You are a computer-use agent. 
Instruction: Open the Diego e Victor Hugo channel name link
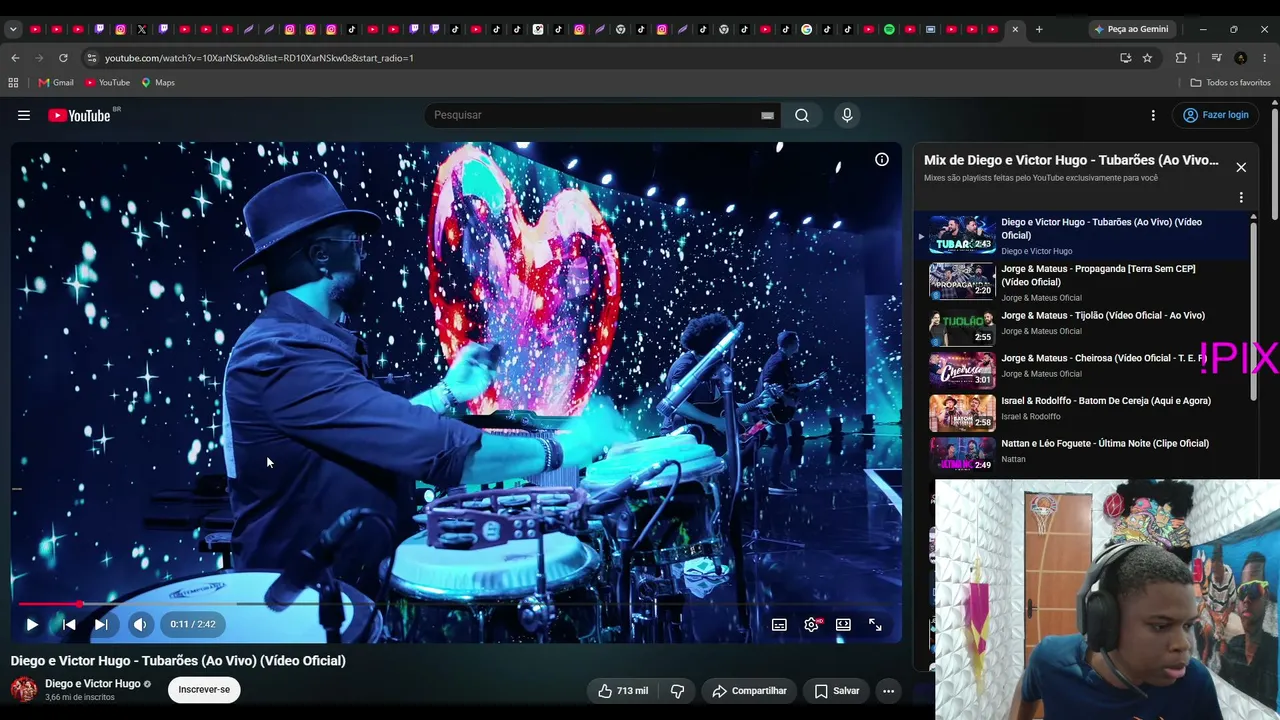pyautogui.click(x=93, y=684)
